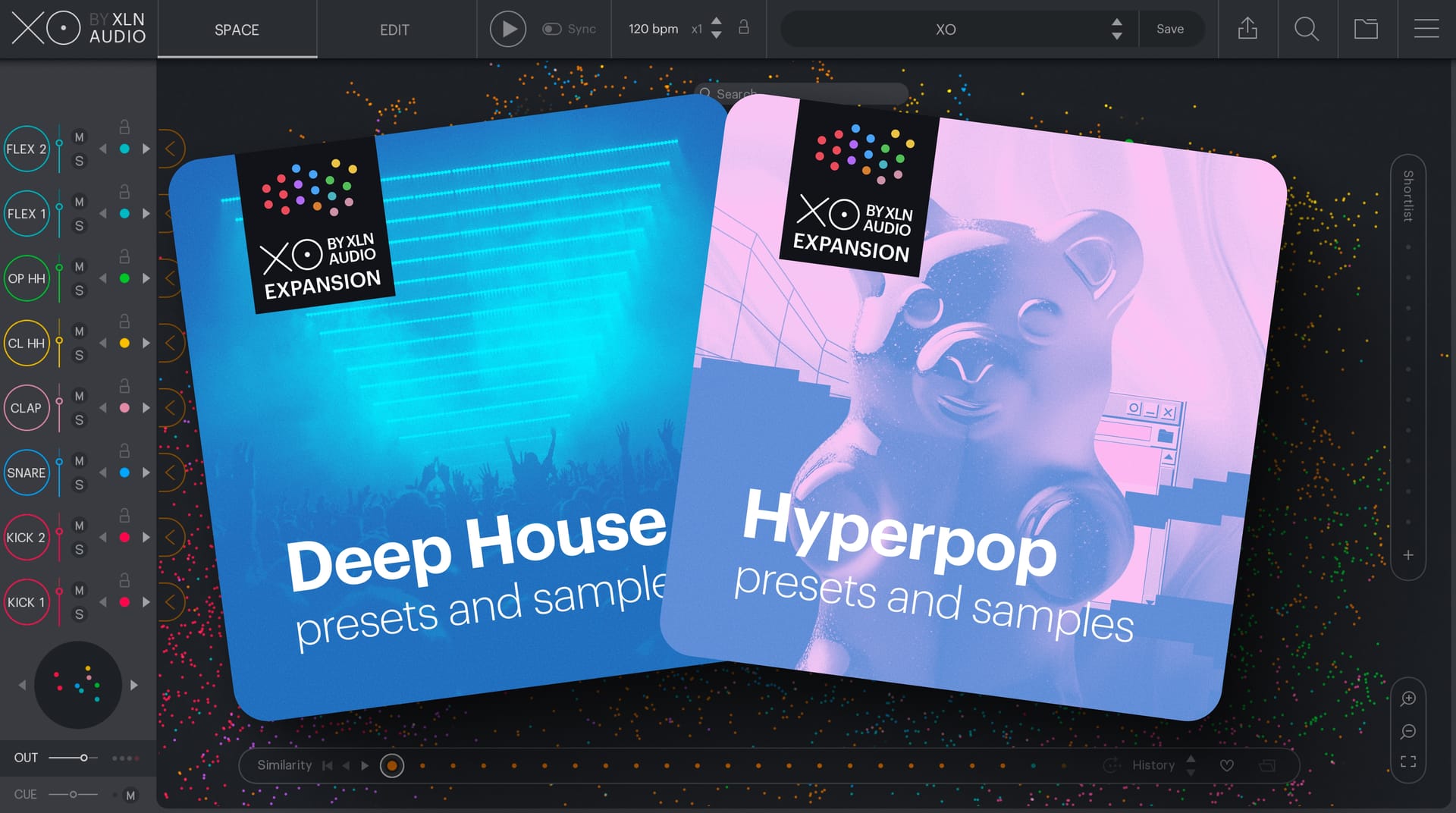Solo the CL HH channel
The width and height of the screenshot is (1456, 813).
[x=79, y=355]
